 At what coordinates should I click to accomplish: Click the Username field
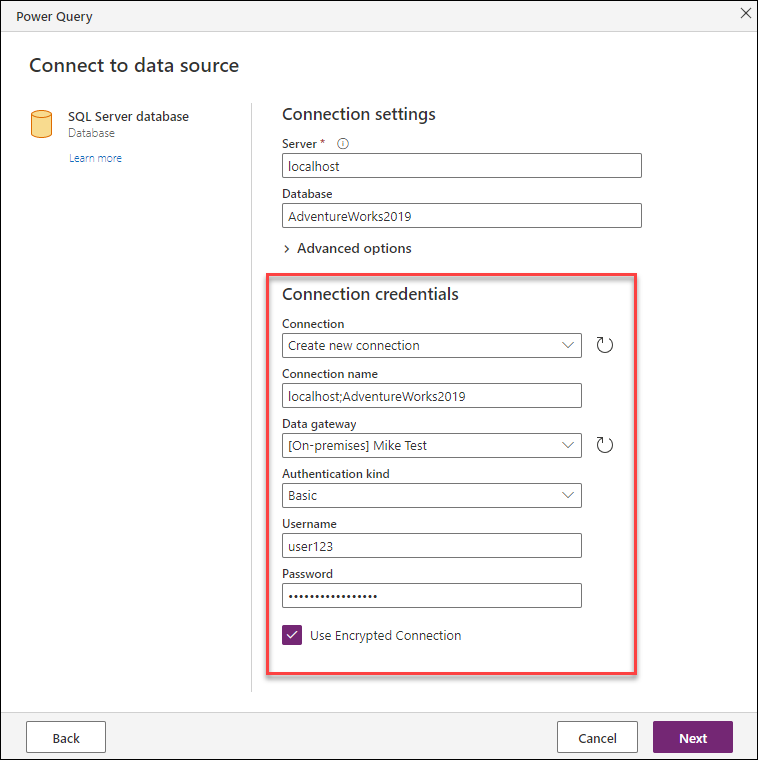pos(432,546)
